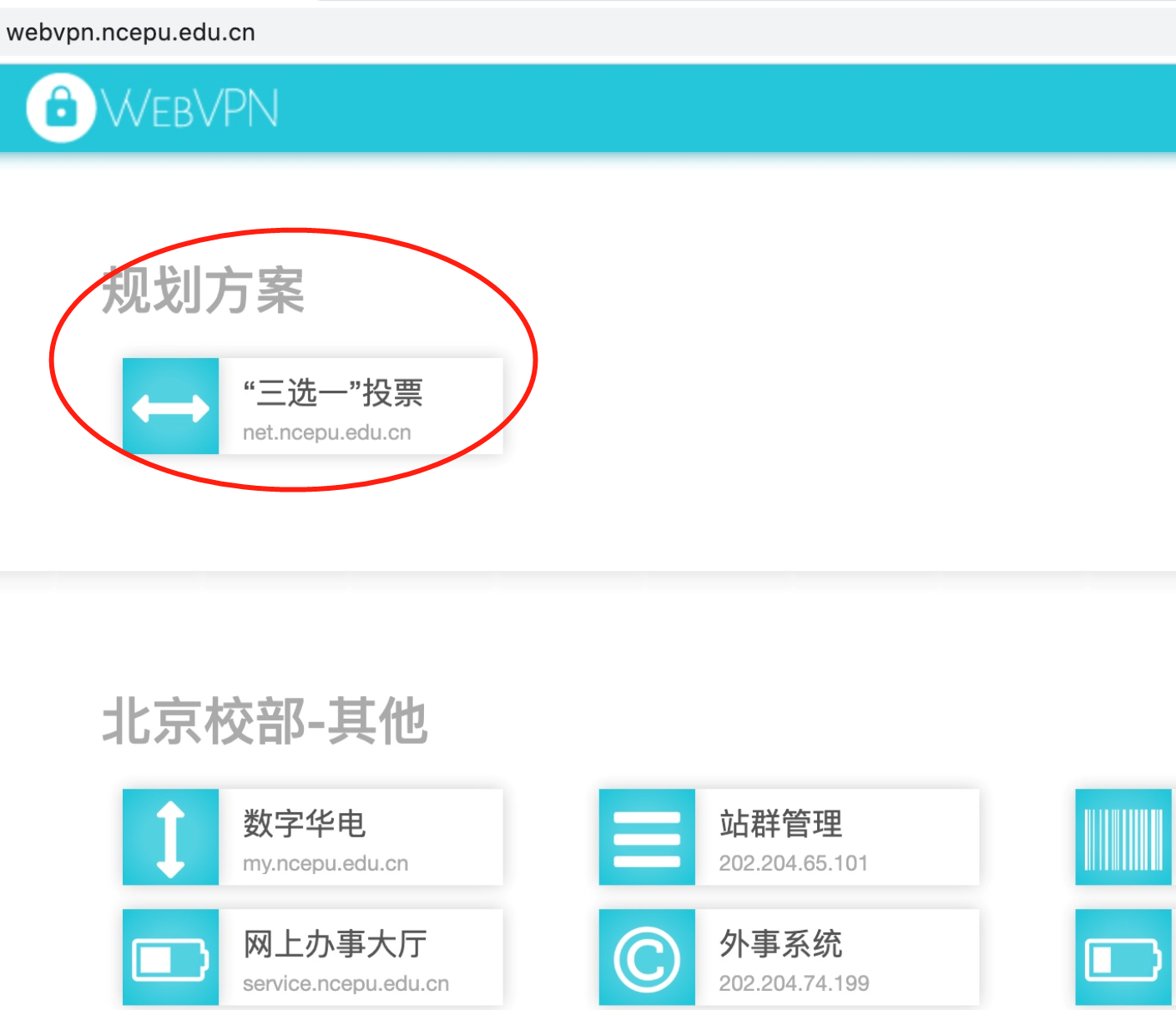Click the three-bar icon for 站群管理
Viewport: 1176px width, 1010px height.
tap(647, 838)
